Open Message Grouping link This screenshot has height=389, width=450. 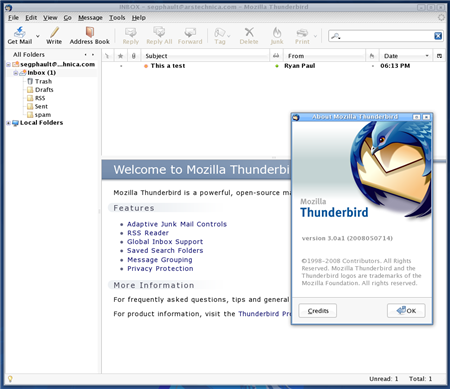[x=160, y=260]
